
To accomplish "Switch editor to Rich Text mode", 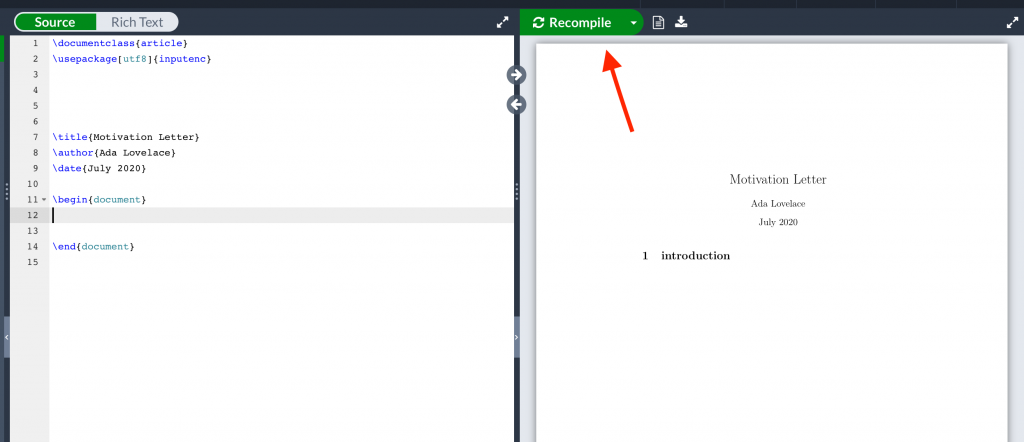I will (137, 22).
